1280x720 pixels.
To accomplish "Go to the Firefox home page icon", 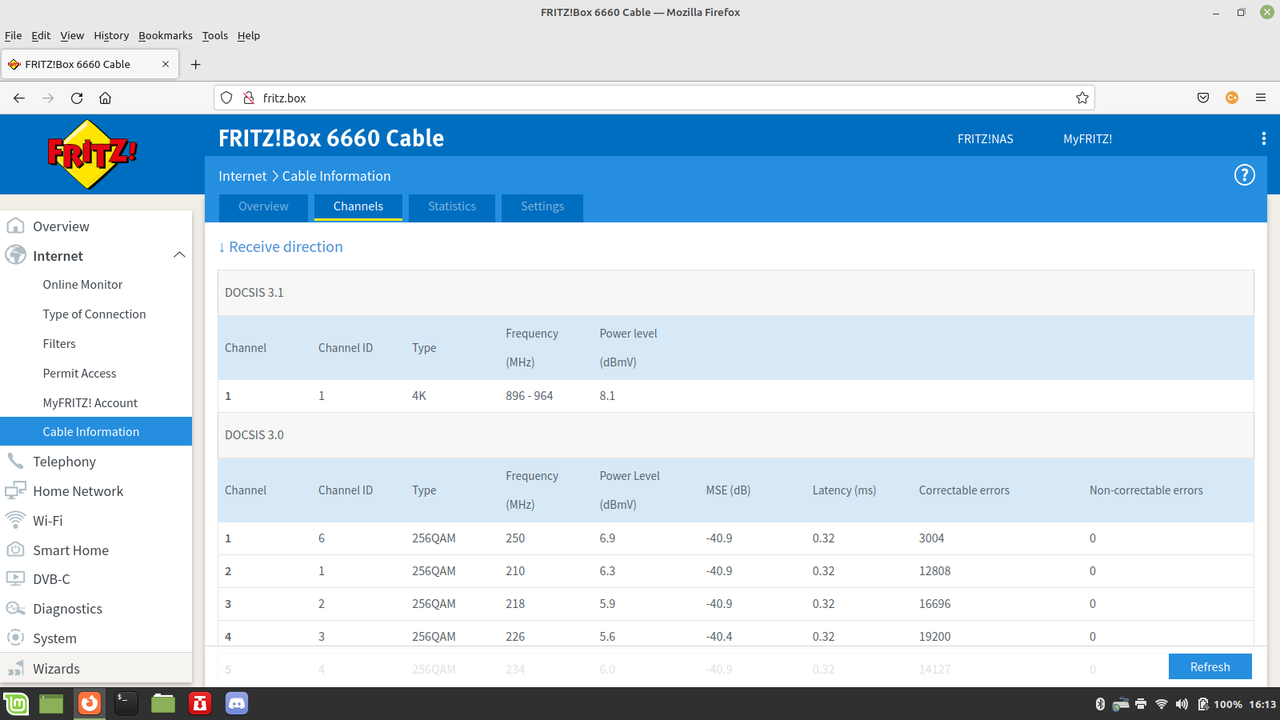I will [x=105, y=98].
